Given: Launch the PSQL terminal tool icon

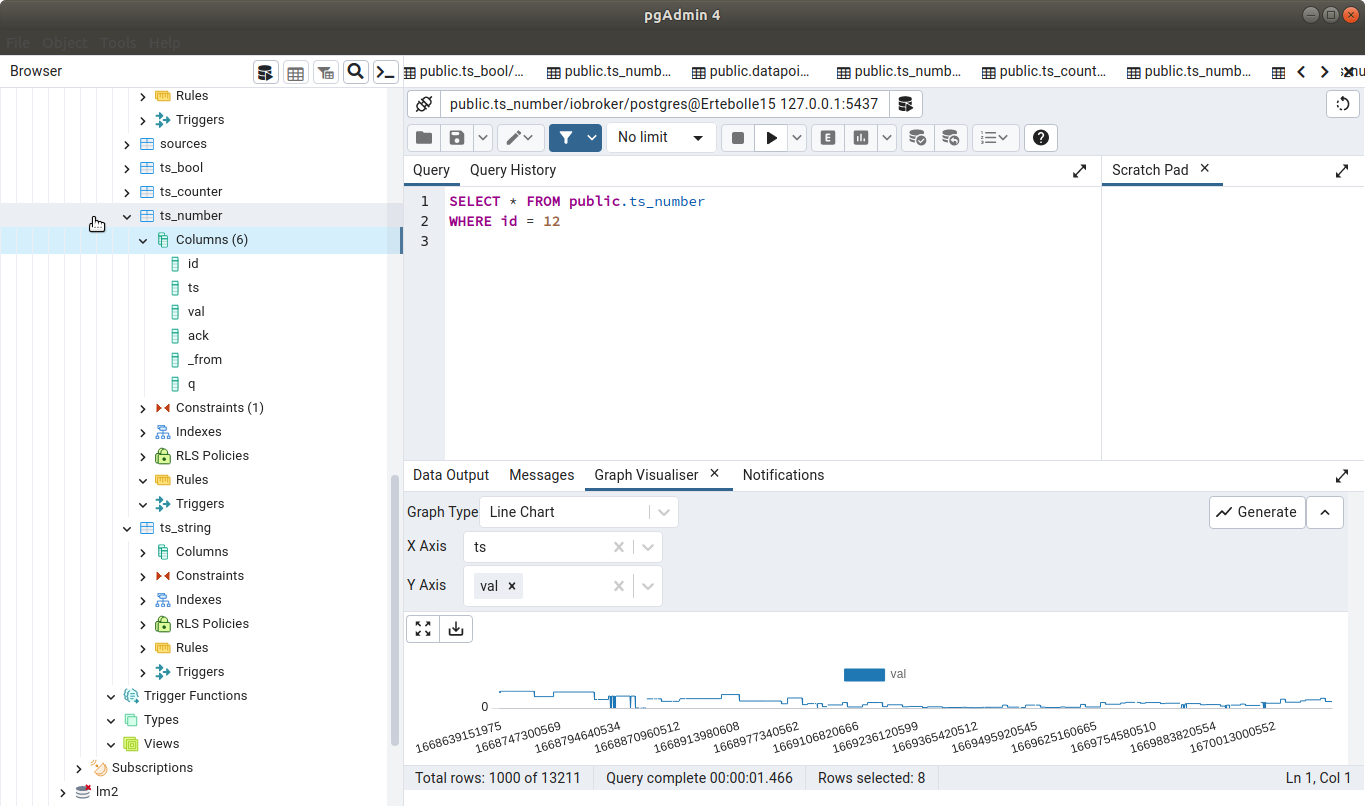Looking at the screenshot, I should pyautogui.click(x=385, y=72).
